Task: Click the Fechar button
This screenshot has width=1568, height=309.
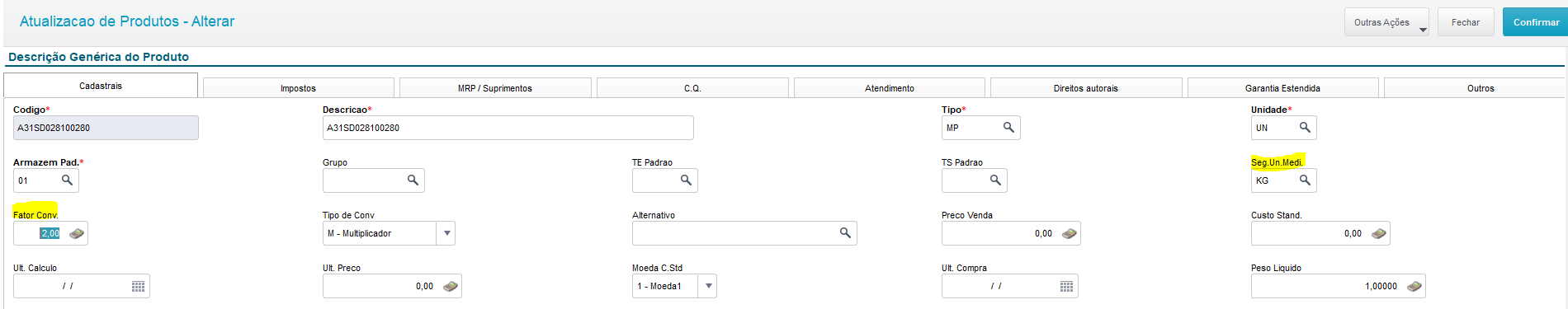Action: 1466,22
